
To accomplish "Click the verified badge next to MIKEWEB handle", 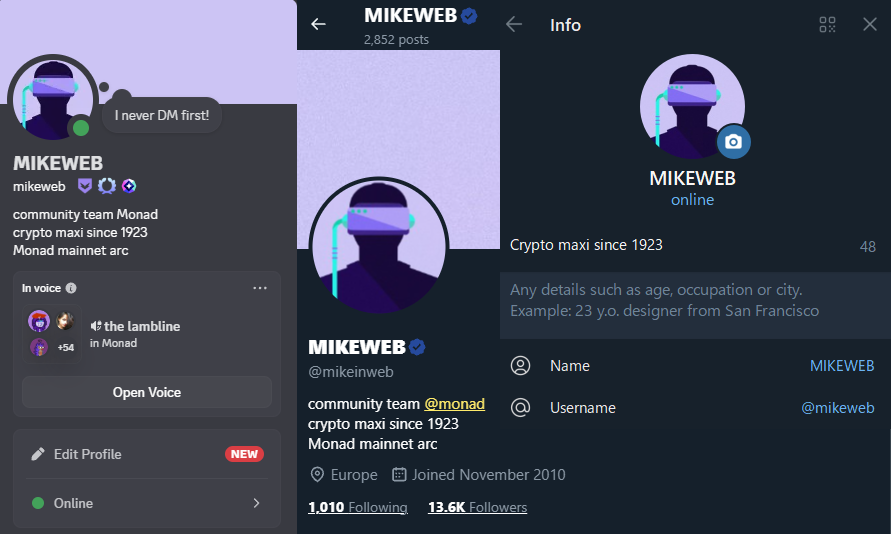I will click(x=417, y=347).
